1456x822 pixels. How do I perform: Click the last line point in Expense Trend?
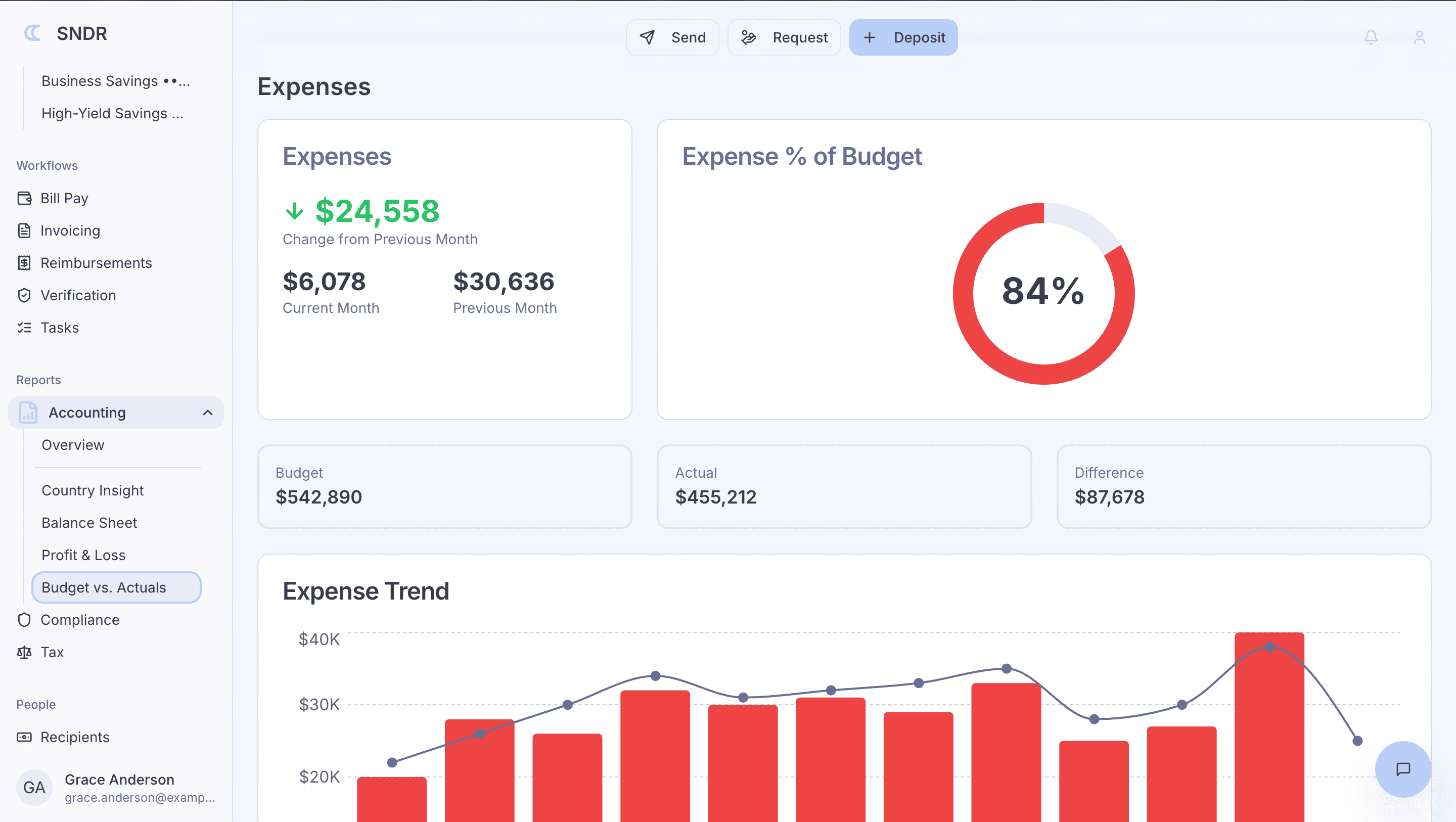(1357, 741)
